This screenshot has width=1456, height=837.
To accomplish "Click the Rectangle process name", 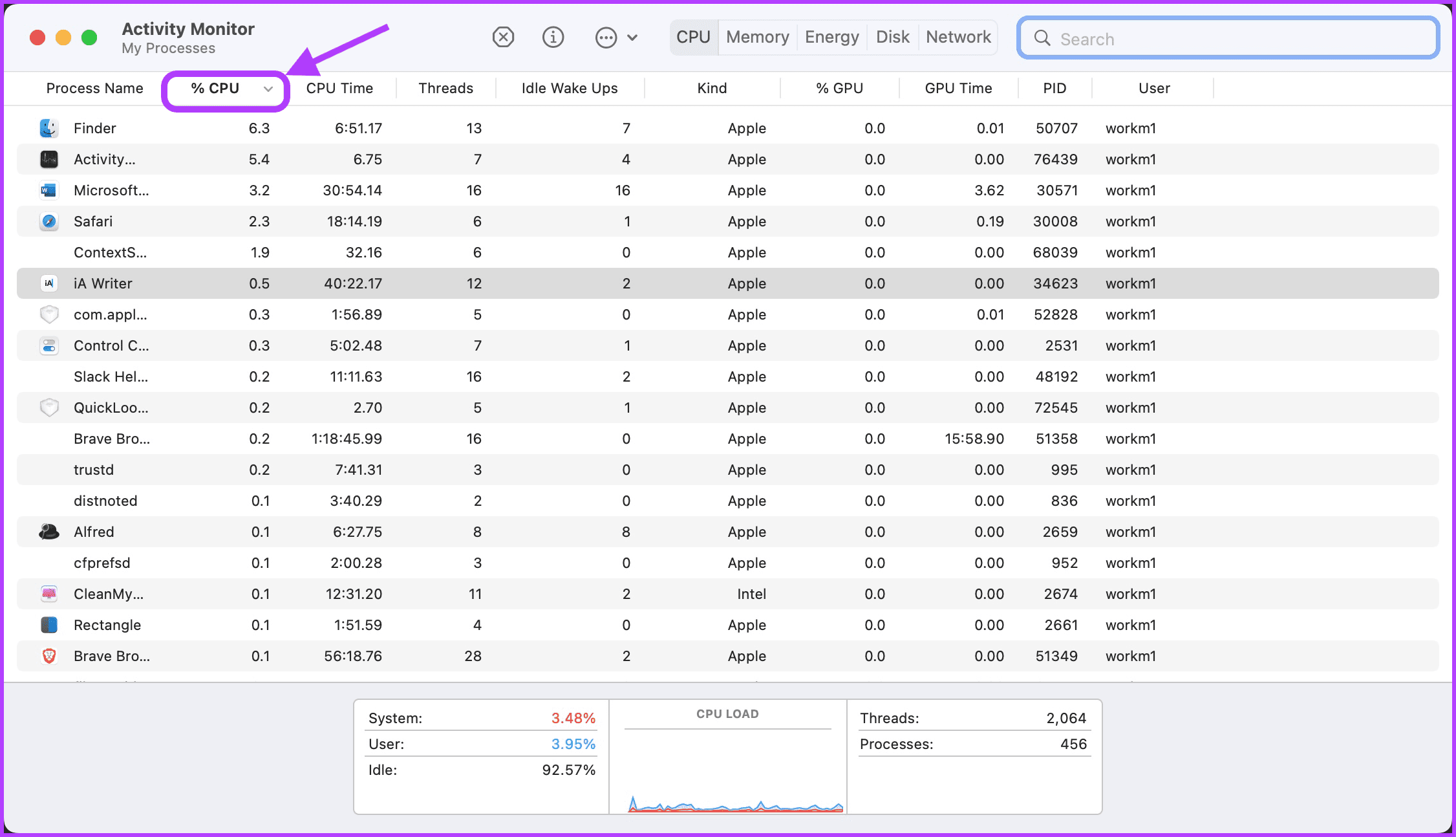I will [107, 625].
